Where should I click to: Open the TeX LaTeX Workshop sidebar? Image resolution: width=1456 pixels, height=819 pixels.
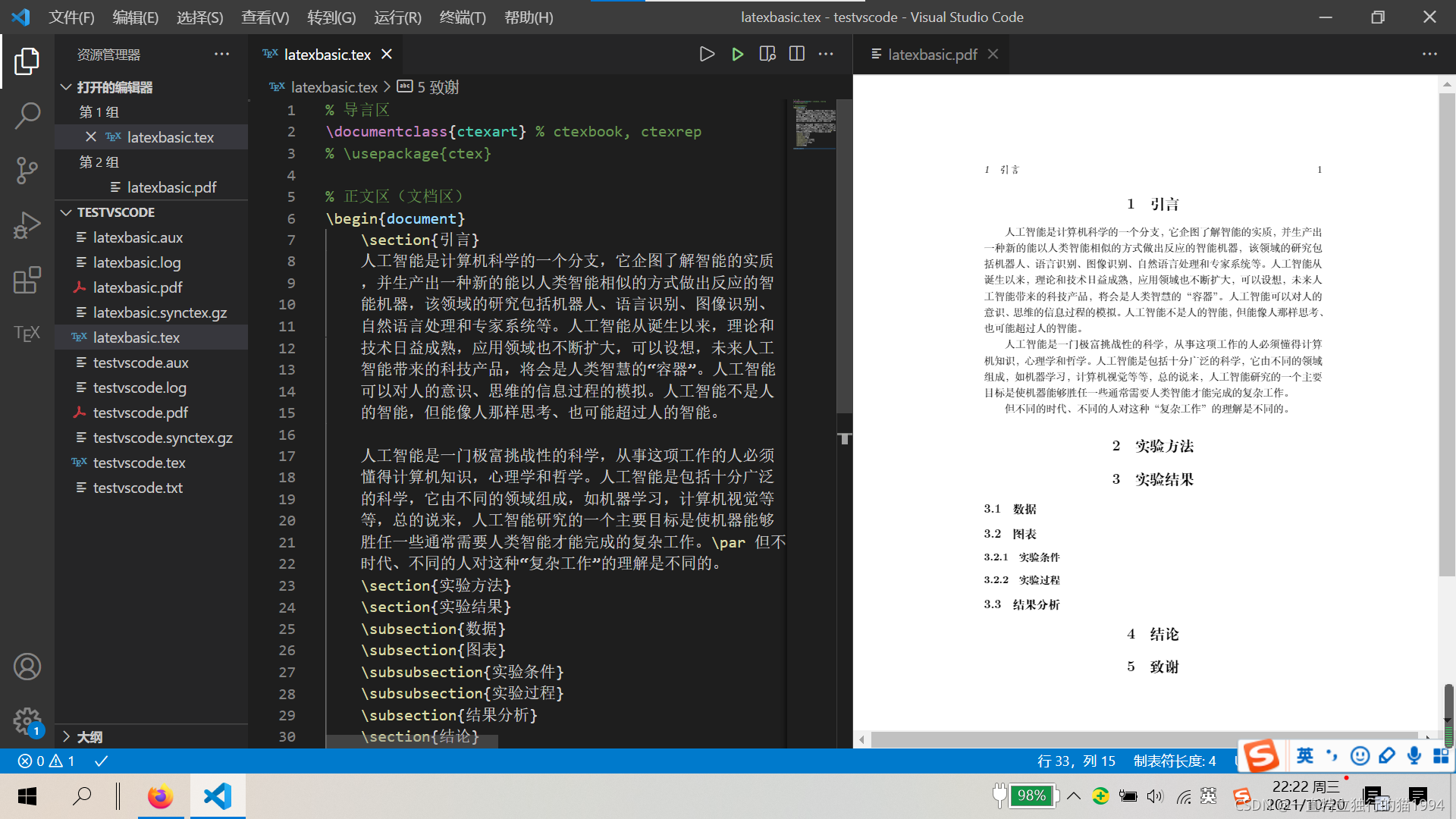27,334
